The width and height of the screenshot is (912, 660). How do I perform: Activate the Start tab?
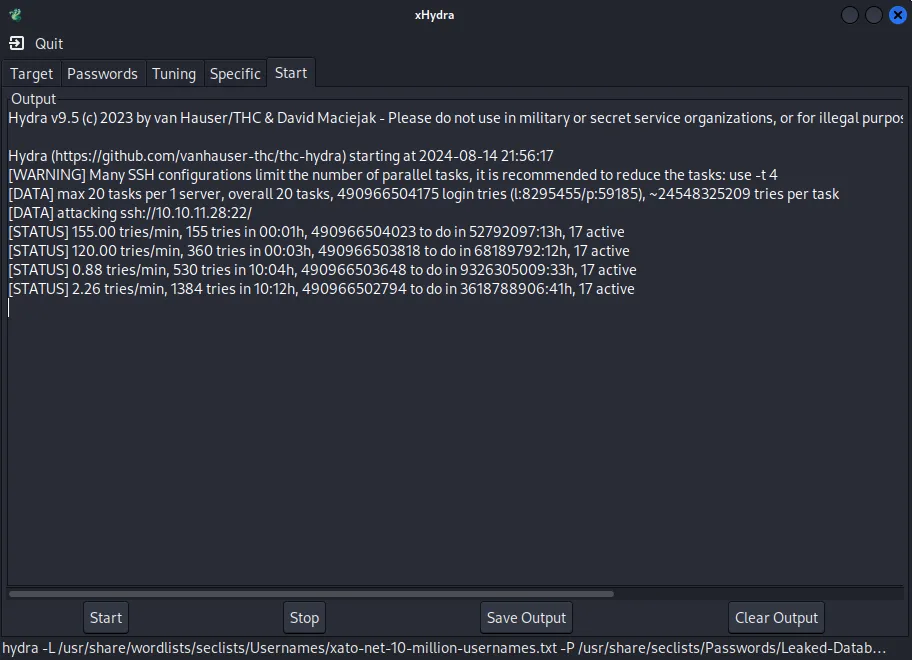[291, 73]
